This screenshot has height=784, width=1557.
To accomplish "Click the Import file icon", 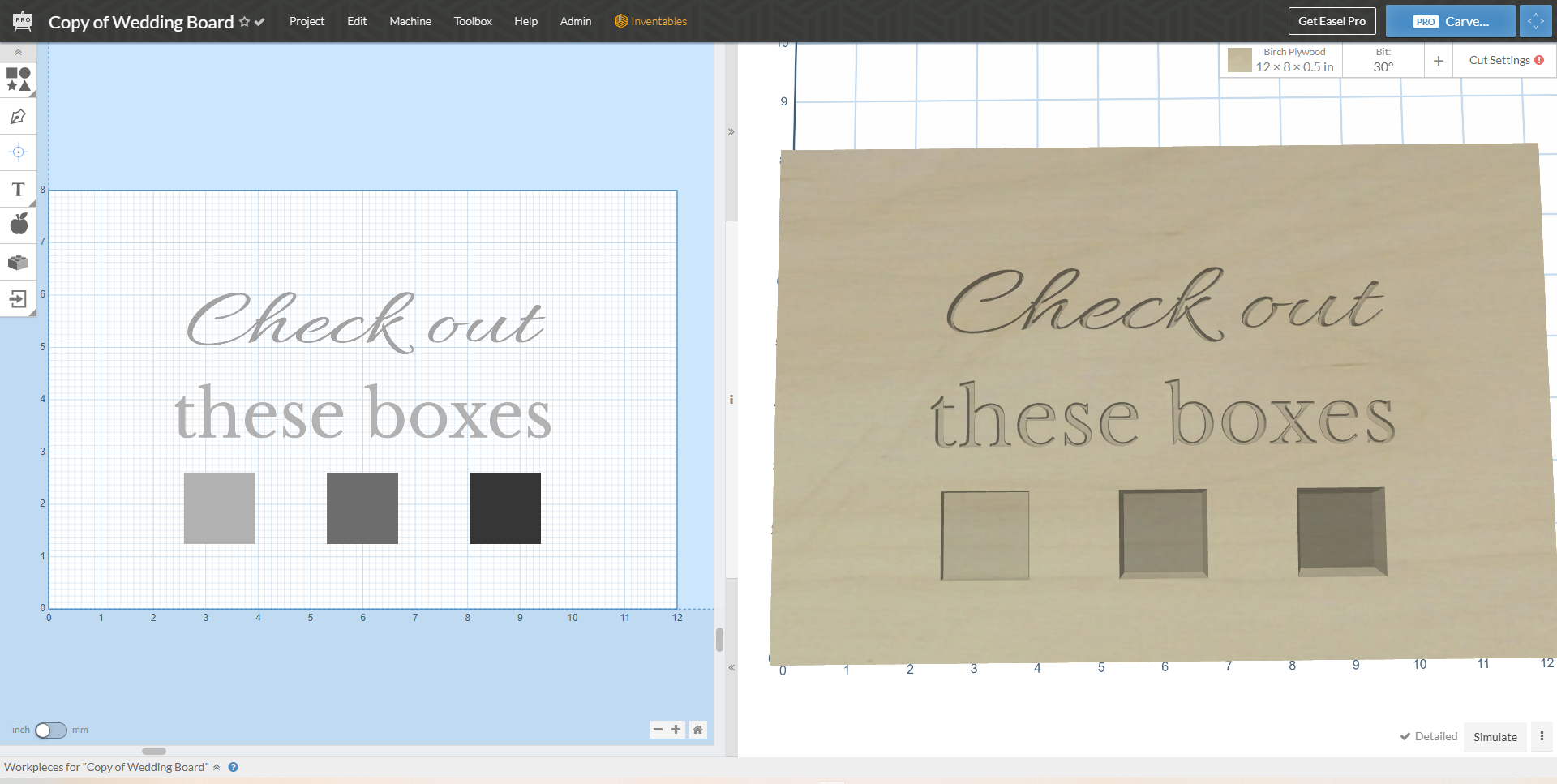I will (x=18, y=299).
